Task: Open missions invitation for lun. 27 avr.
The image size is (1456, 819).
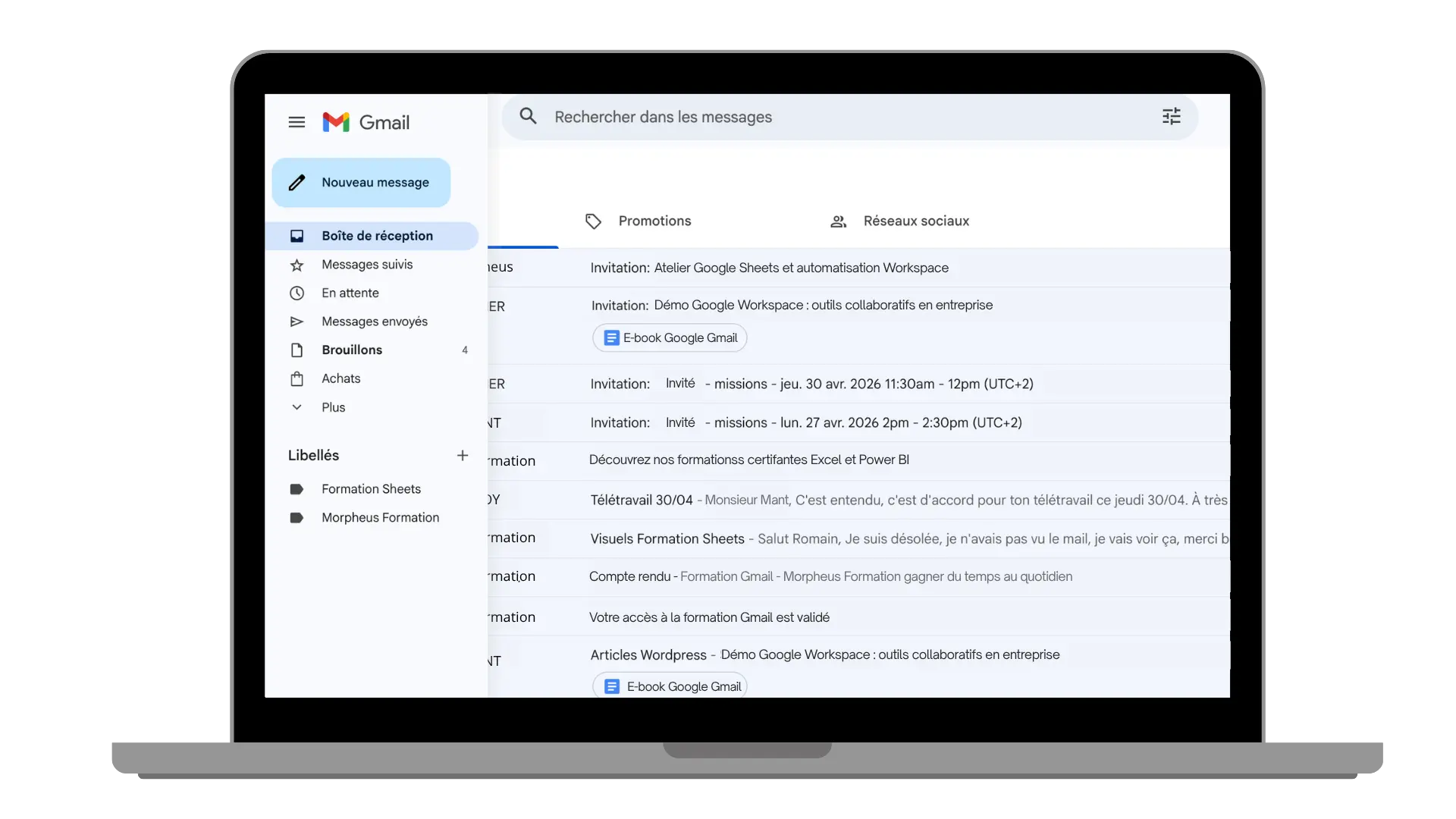Action: tap(858, 422)
